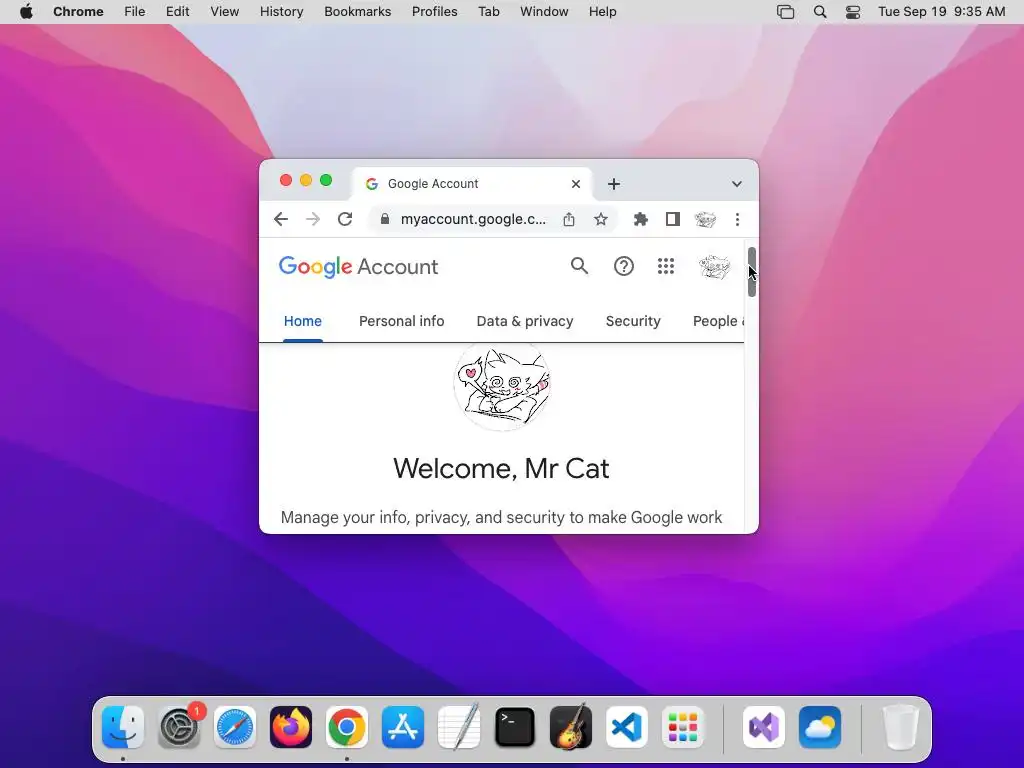
Task: Open the Security tab
Action: click(x=633, y=321)
